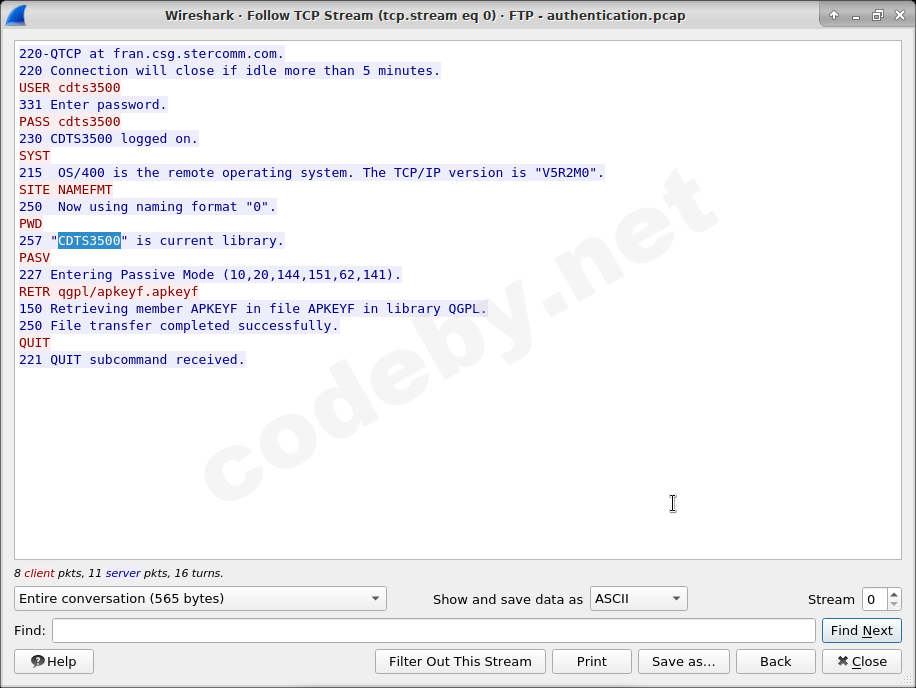Click the highlighted CDTS3500 text in the stream
Image resolution: width=916 pixels, height=688 pixels.
tap(88, 240)
